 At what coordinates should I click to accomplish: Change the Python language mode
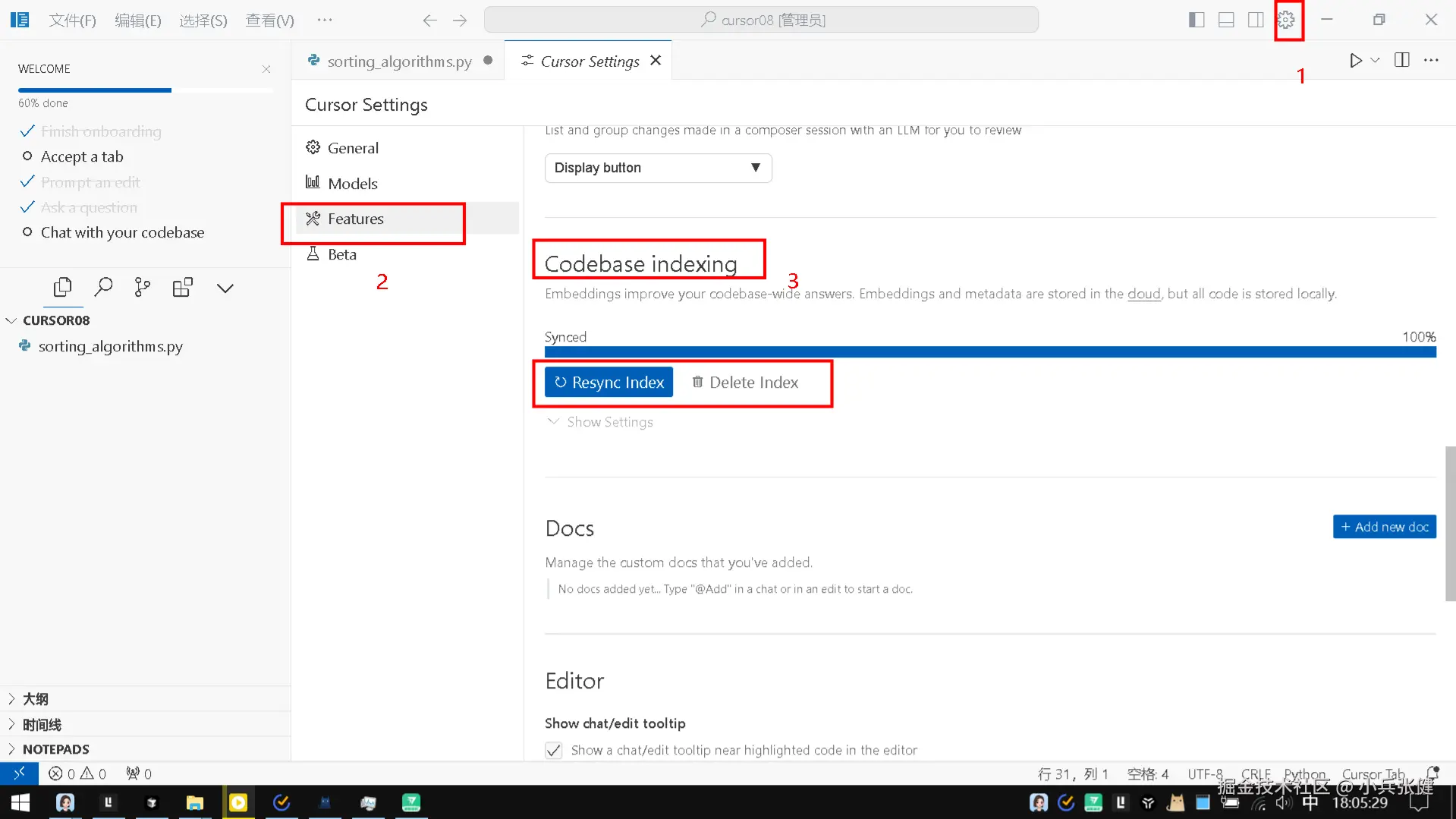[x=1305, y=773]
